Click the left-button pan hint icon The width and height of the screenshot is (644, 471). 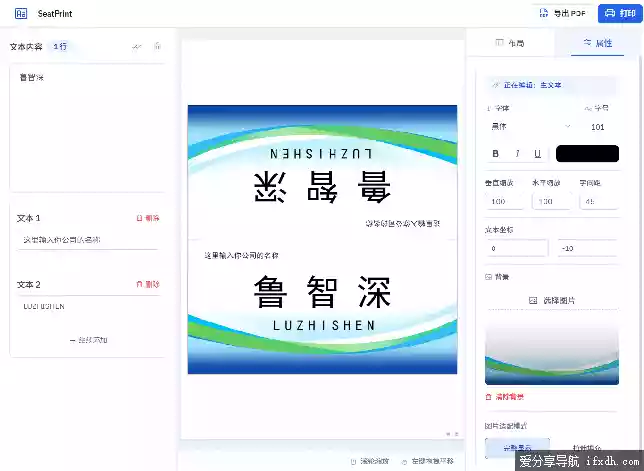click(404, 462)
